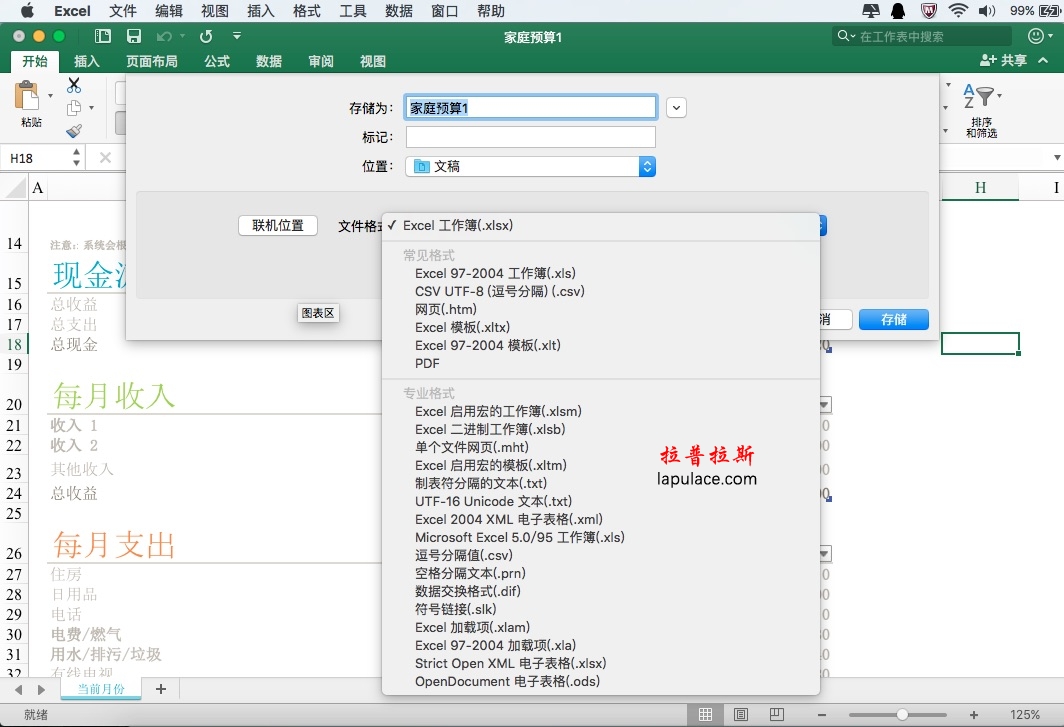The height and width of the screenshot is (727, 1064).
Task: Choose OpenDocument 电子表格(.ods) format
Action: click(x=507, y=682)
